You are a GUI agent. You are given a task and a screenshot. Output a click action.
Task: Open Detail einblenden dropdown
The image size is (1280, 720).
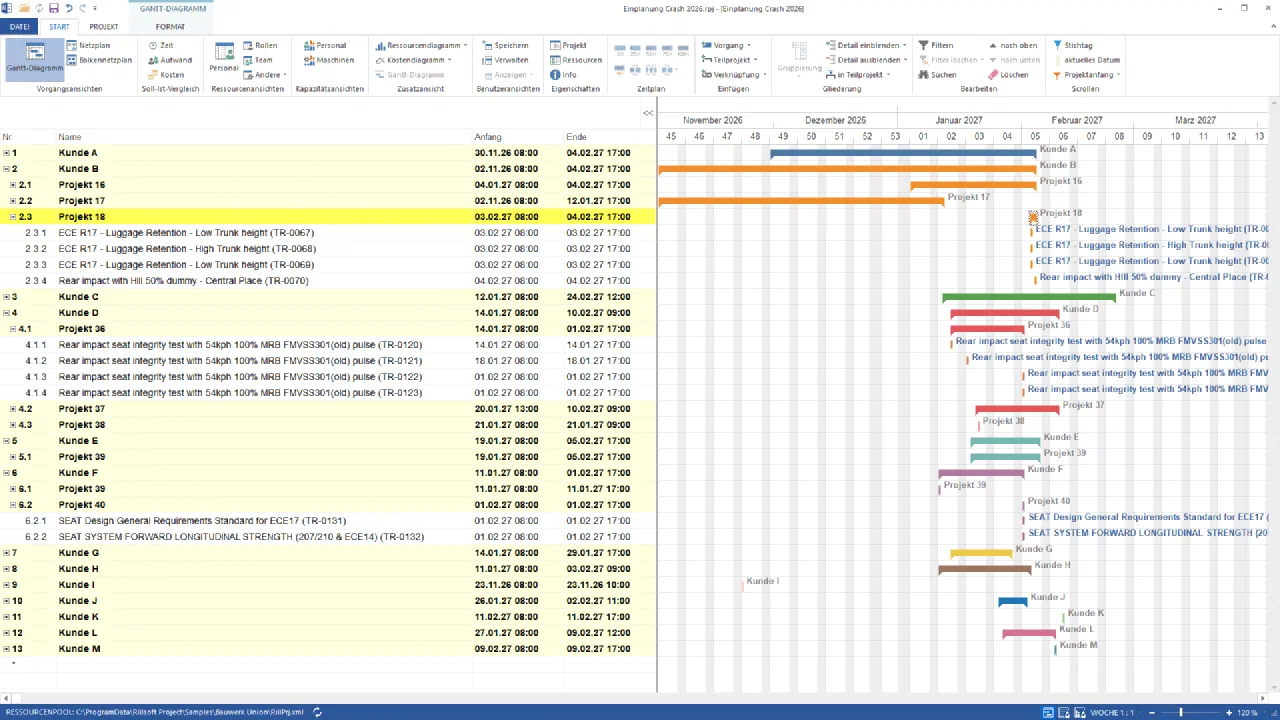tap(866, 45)
